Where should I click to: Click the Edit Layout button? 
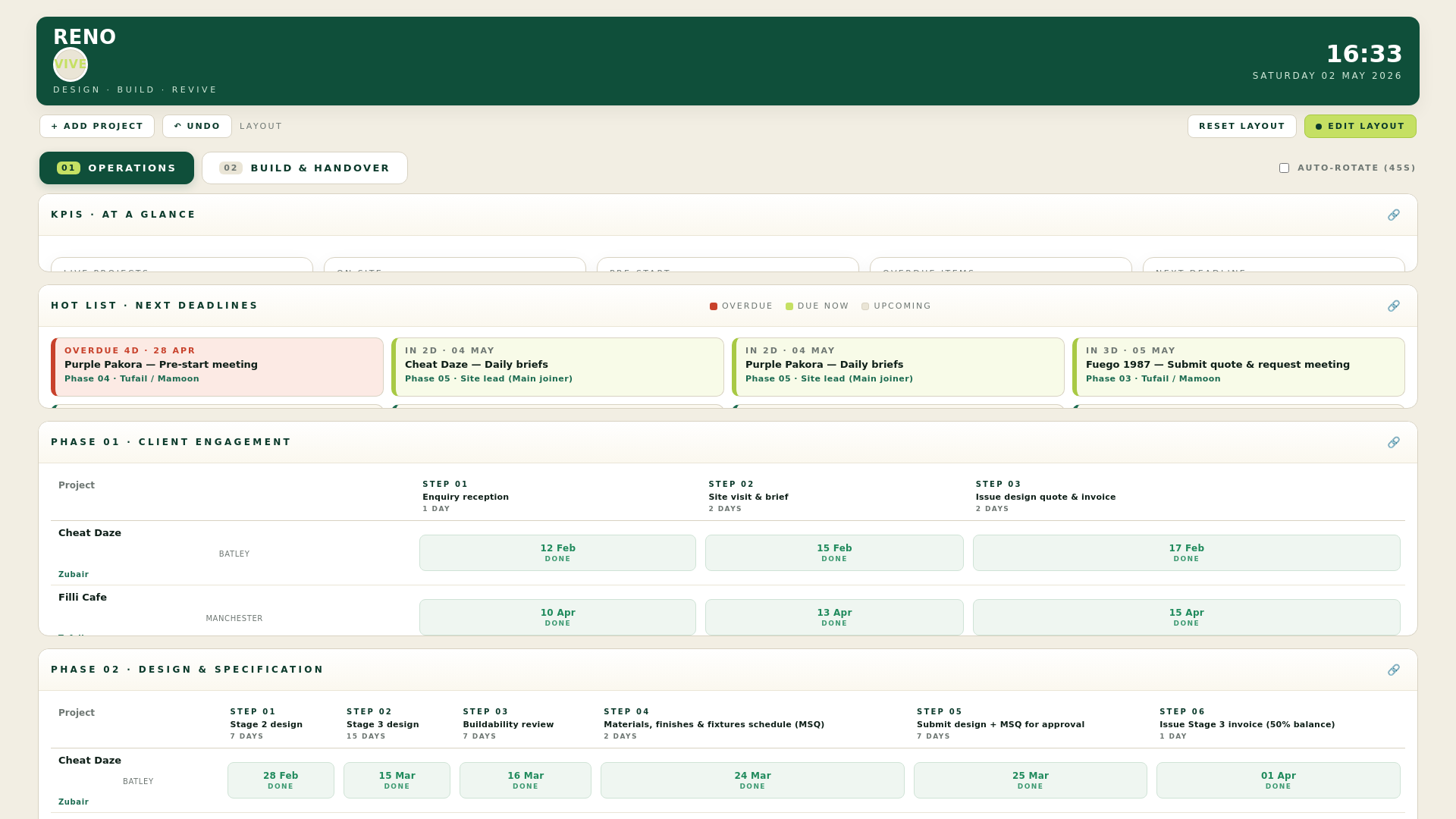click(x=1360, y=127)
